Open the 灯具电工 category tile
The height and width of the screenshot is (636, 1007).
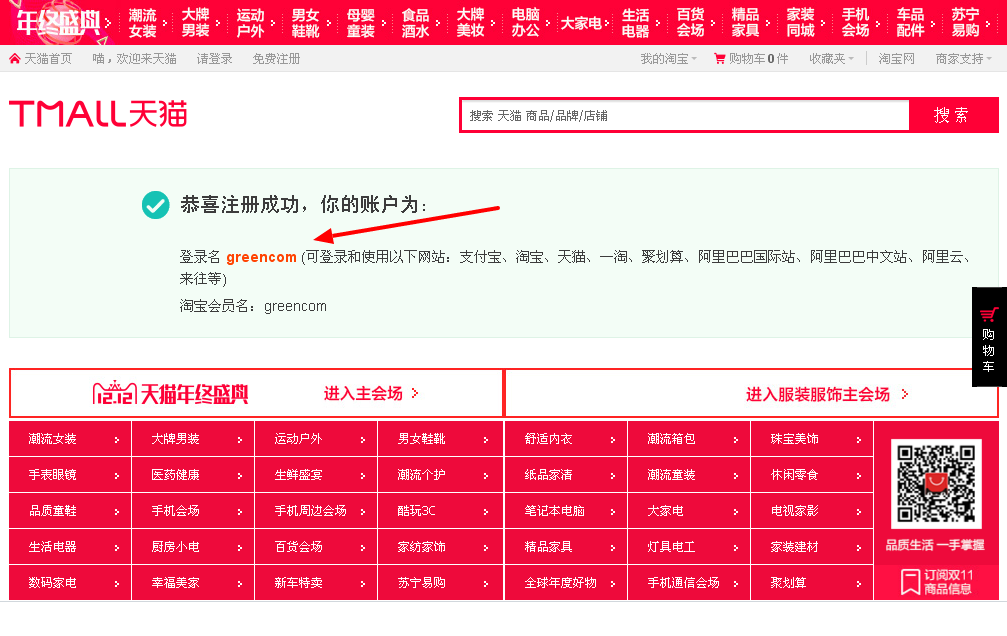(x=689, y=547)
